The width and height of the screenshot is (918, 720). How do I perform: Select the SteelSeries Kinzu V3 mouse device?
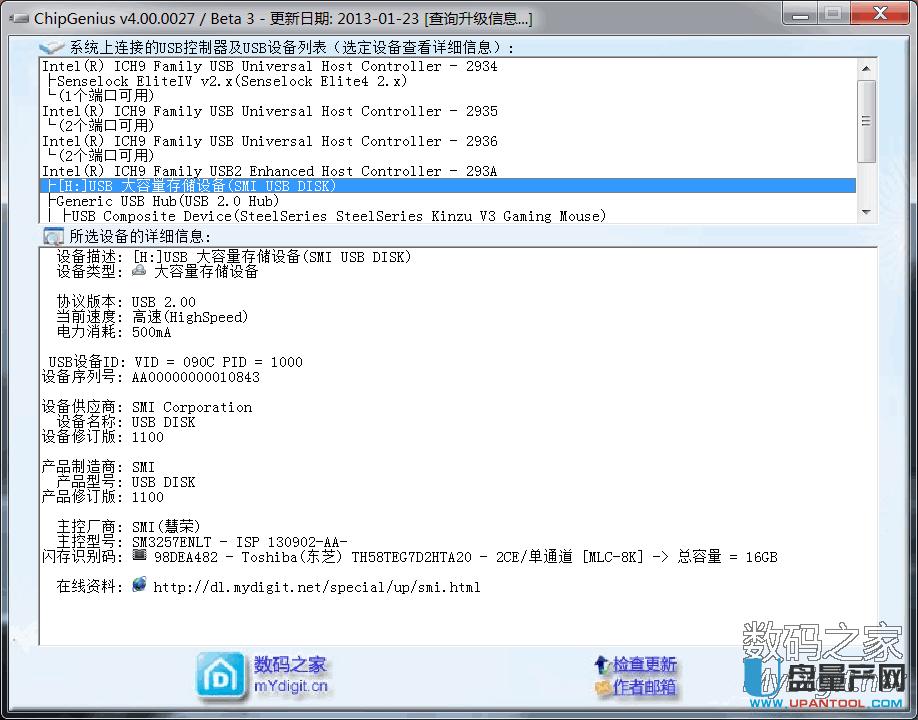click(339, 216)
